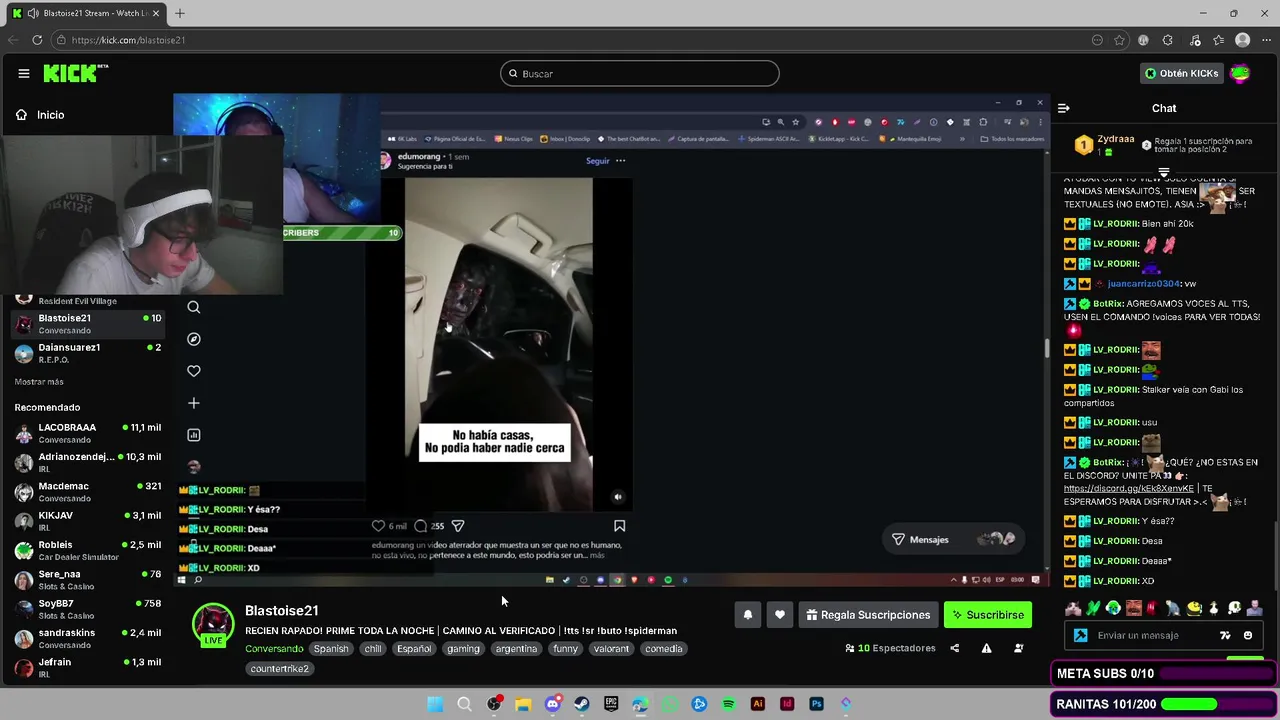Click the KICK logo
The width and height of the screenshot is (1280, 720).
75,73
